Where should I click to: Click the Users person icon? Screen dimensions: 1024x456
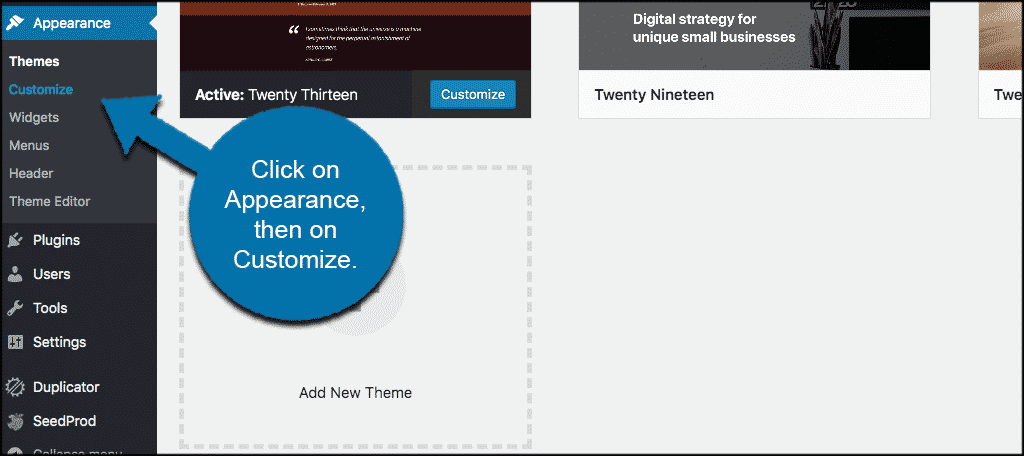[x=14, y=274]
